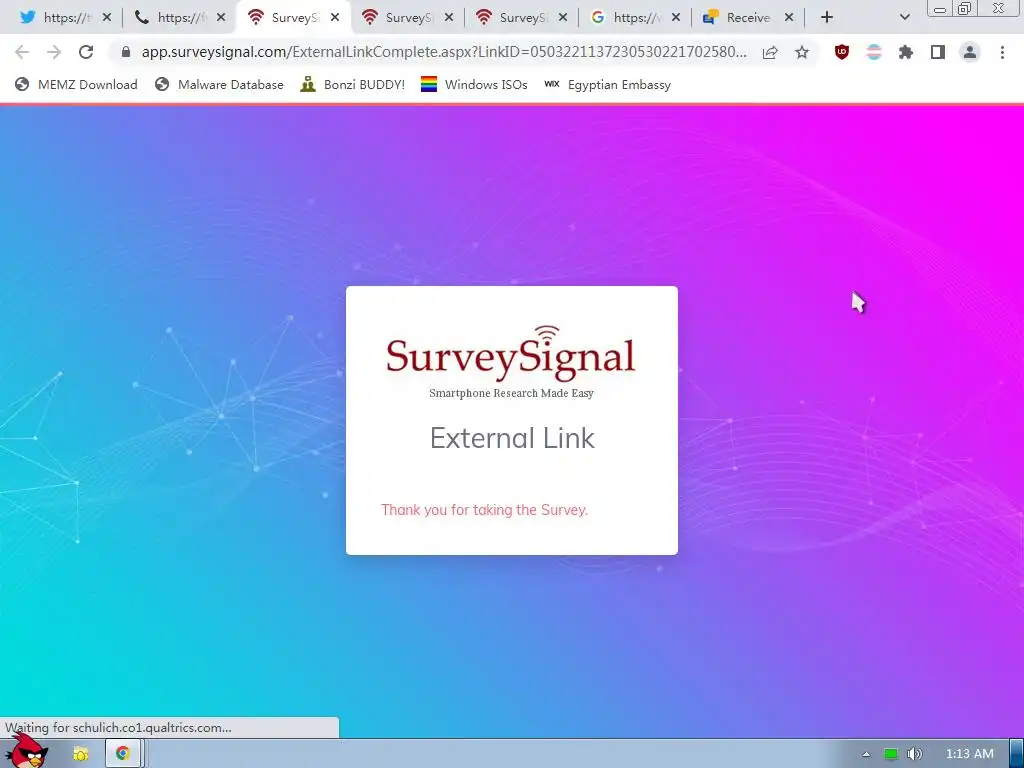Open the volume speaker tray icon
This screenshot has height=768, width=1024.
(x=915, y=754)
